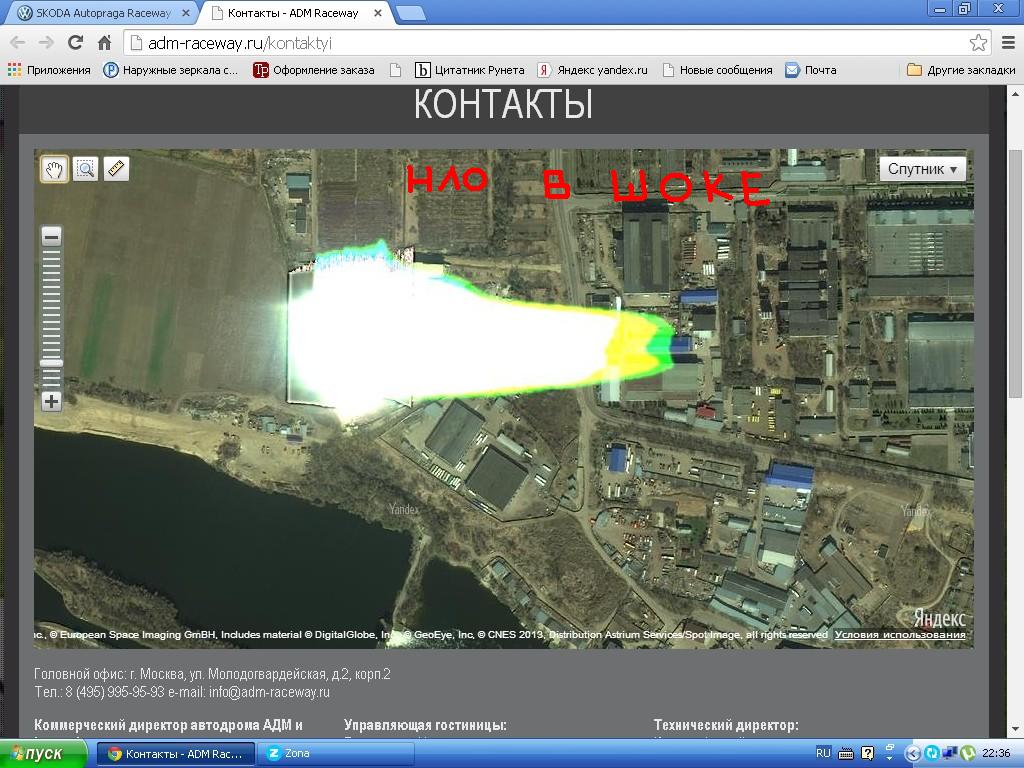The image size is (1024, 768).
Task: Open the Оформление заказа bookmark
Action: [315, 70]
